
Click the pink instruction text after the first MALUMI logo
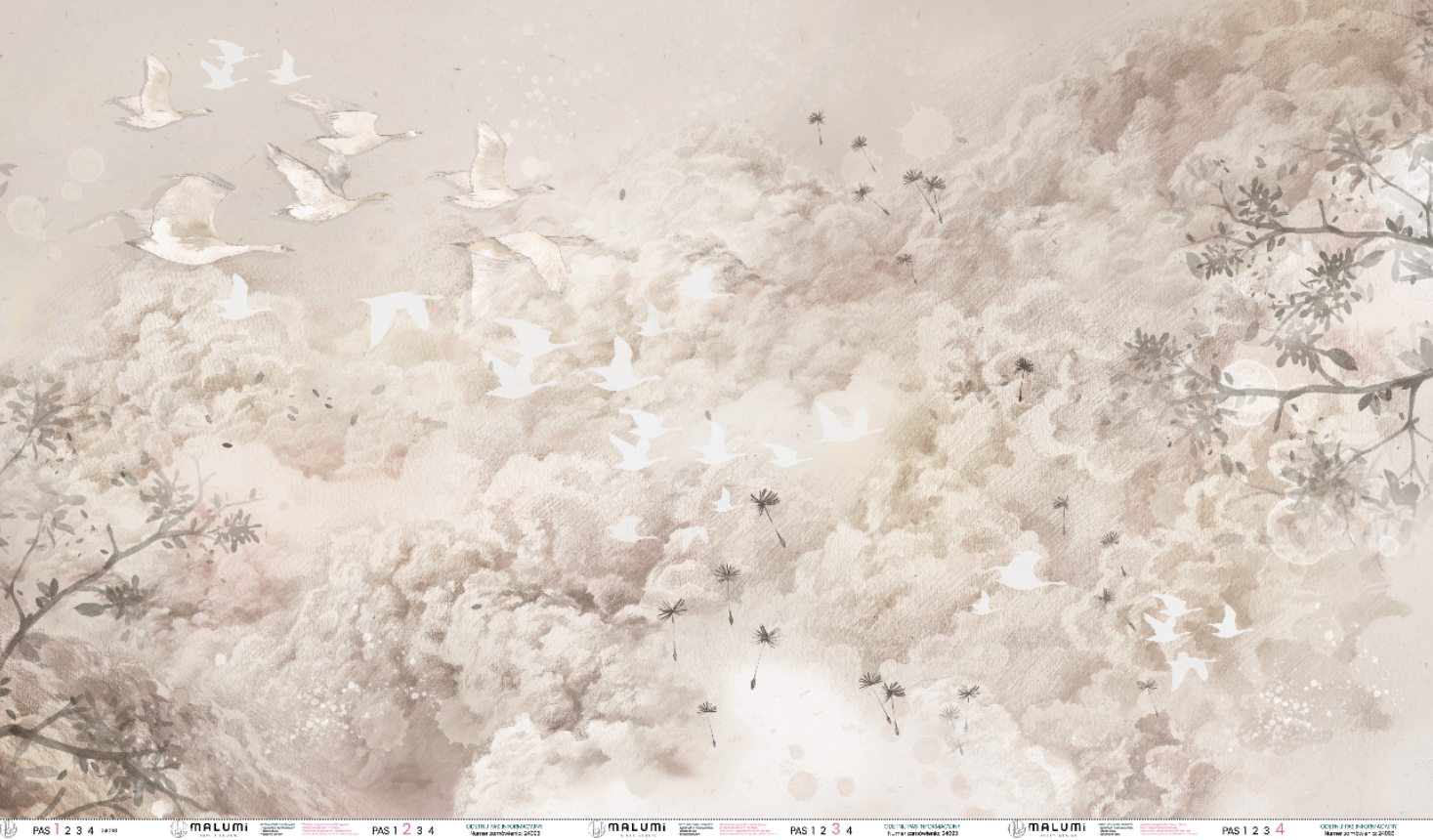332,830
